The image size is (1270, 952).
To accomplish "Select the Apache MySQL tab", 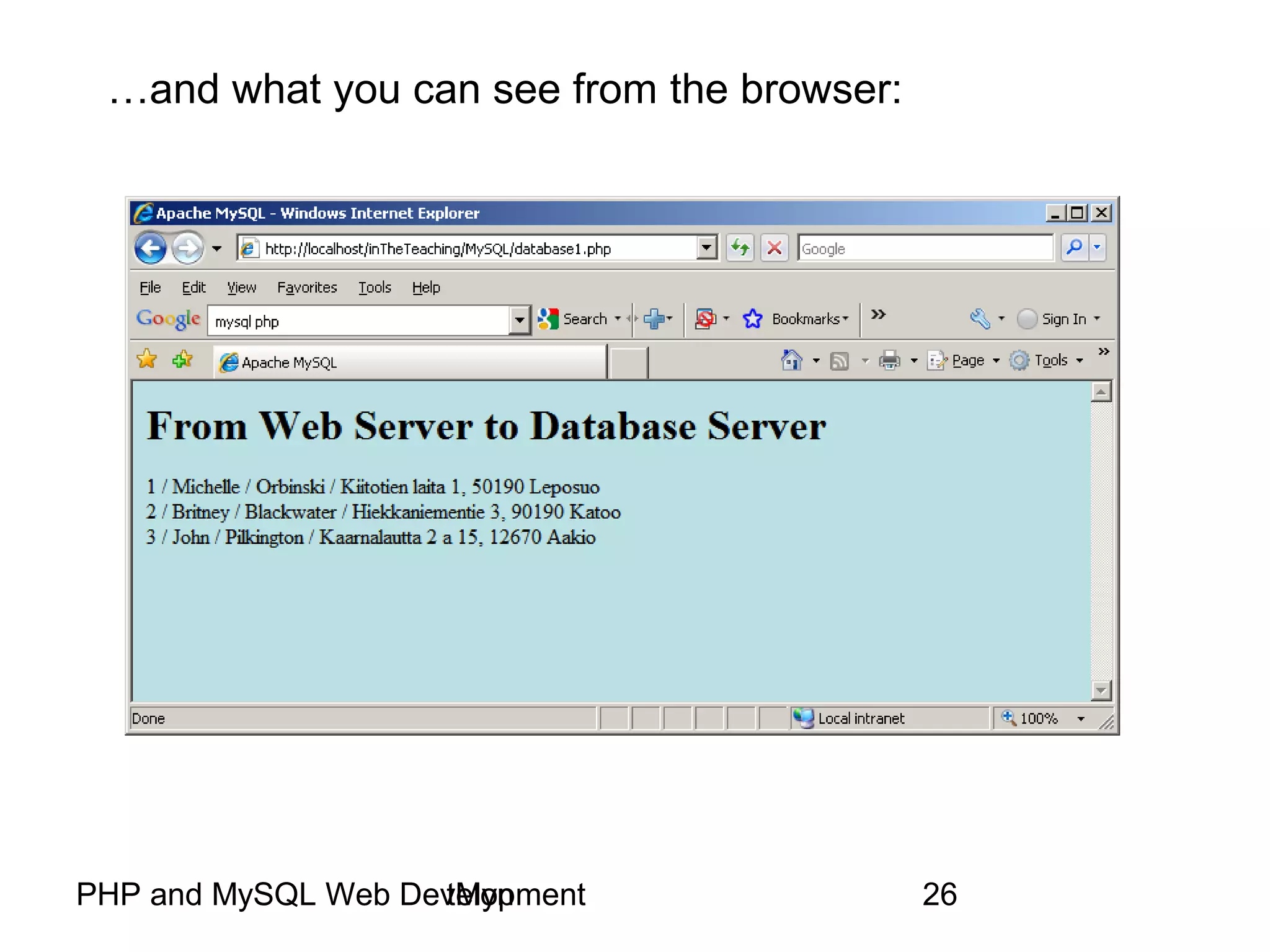I will point(409,362).
